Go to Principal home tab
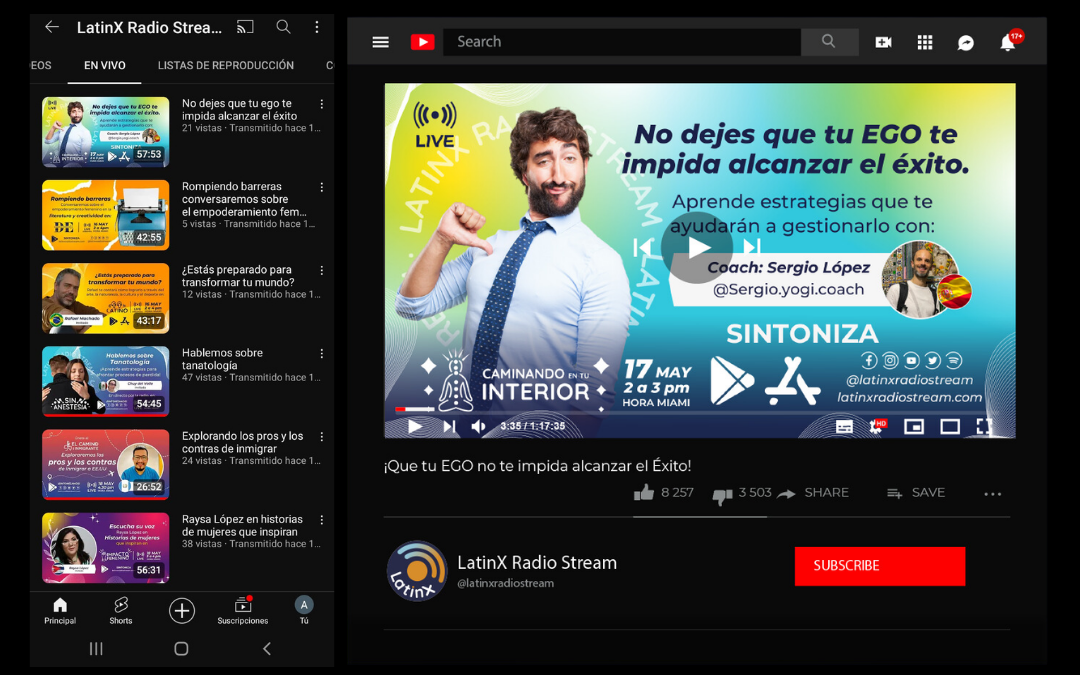Screen dimensions: 1080x675 click(60, 611)
